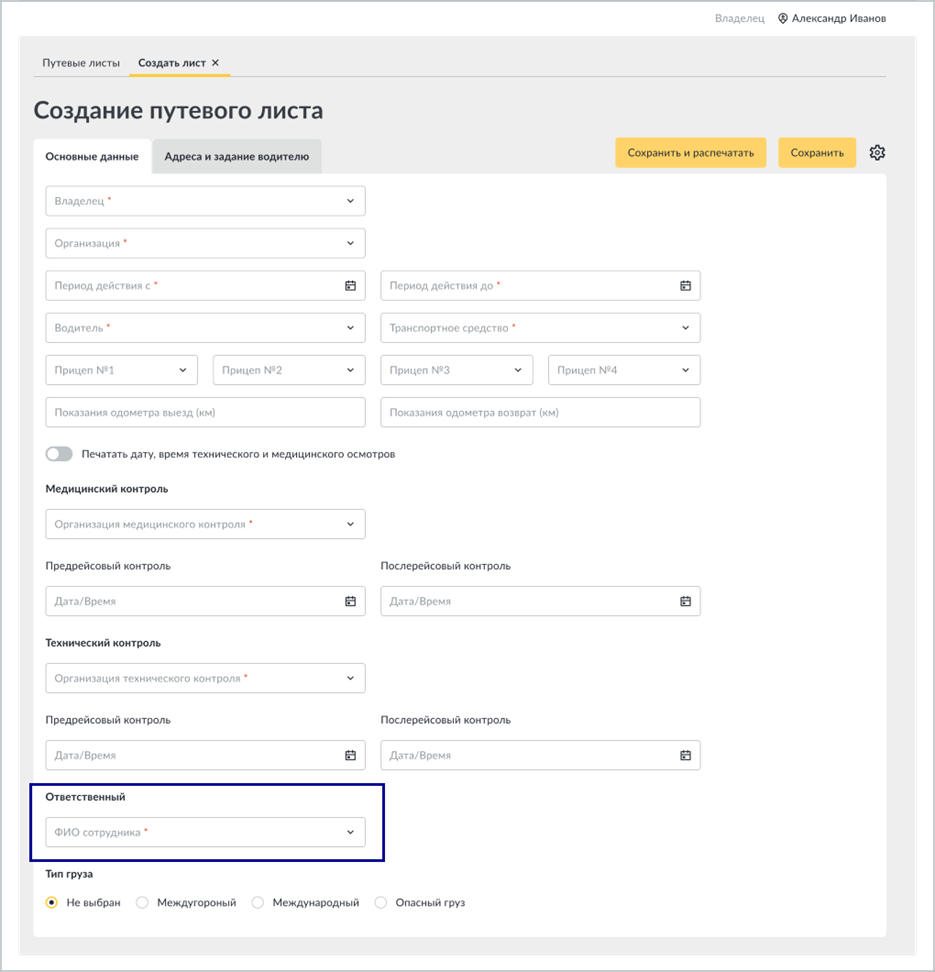Open the settings gear icon
Viewport: 935px width, 972px height.
click(x=877, y=152)
